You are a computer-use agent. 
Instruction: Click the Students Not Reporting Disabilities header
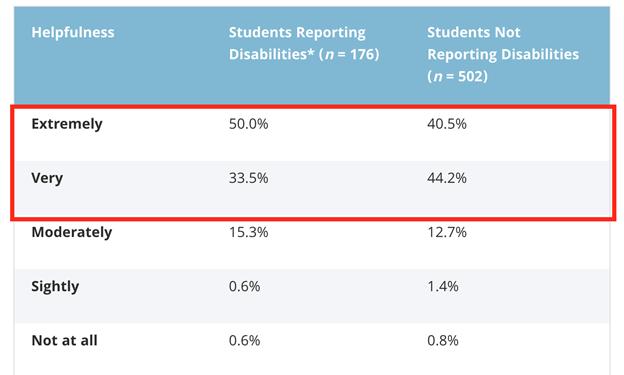(503, 54)
